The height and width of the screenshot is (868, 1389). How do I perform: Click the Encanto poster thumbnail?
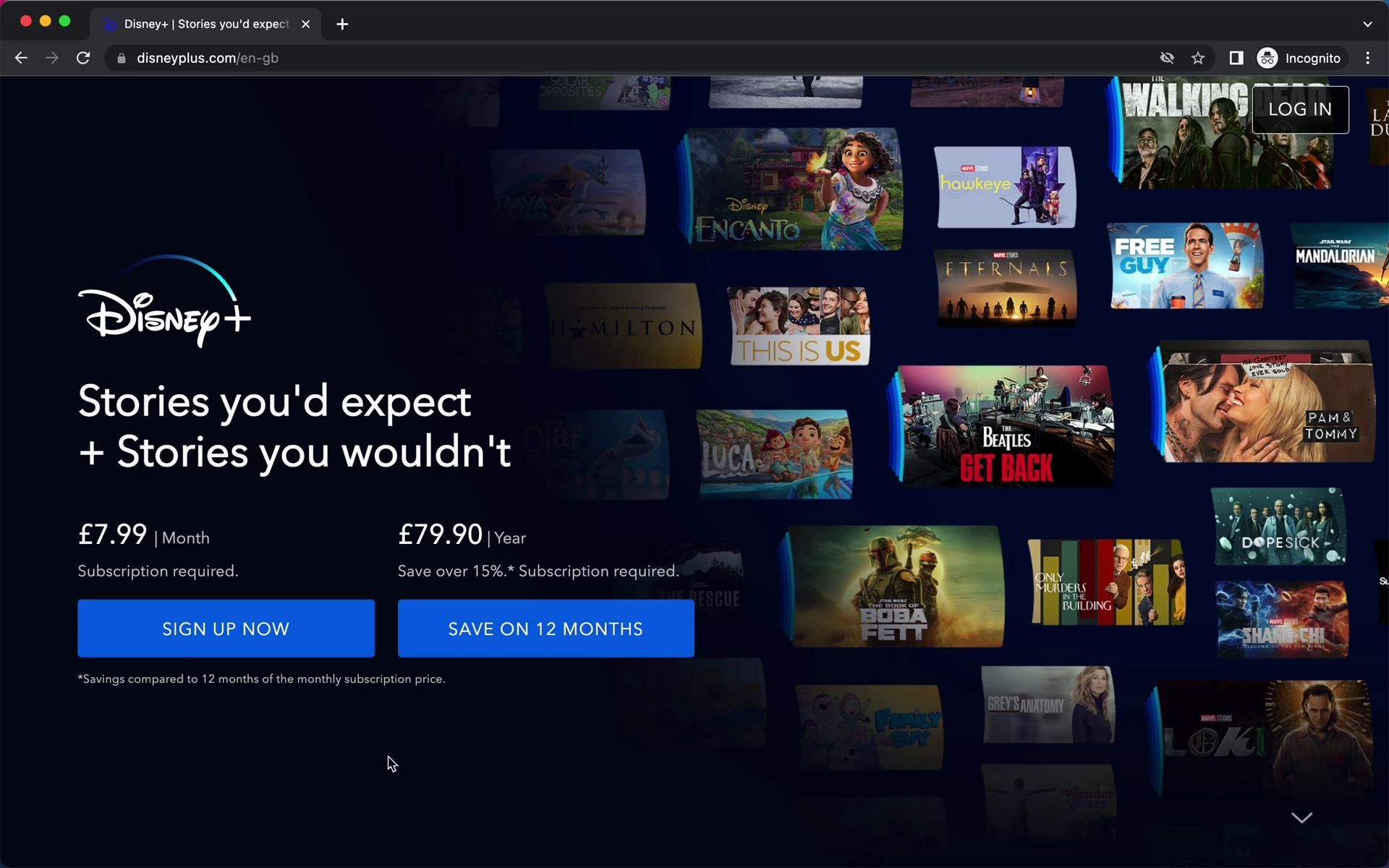[x=794, y=190]
